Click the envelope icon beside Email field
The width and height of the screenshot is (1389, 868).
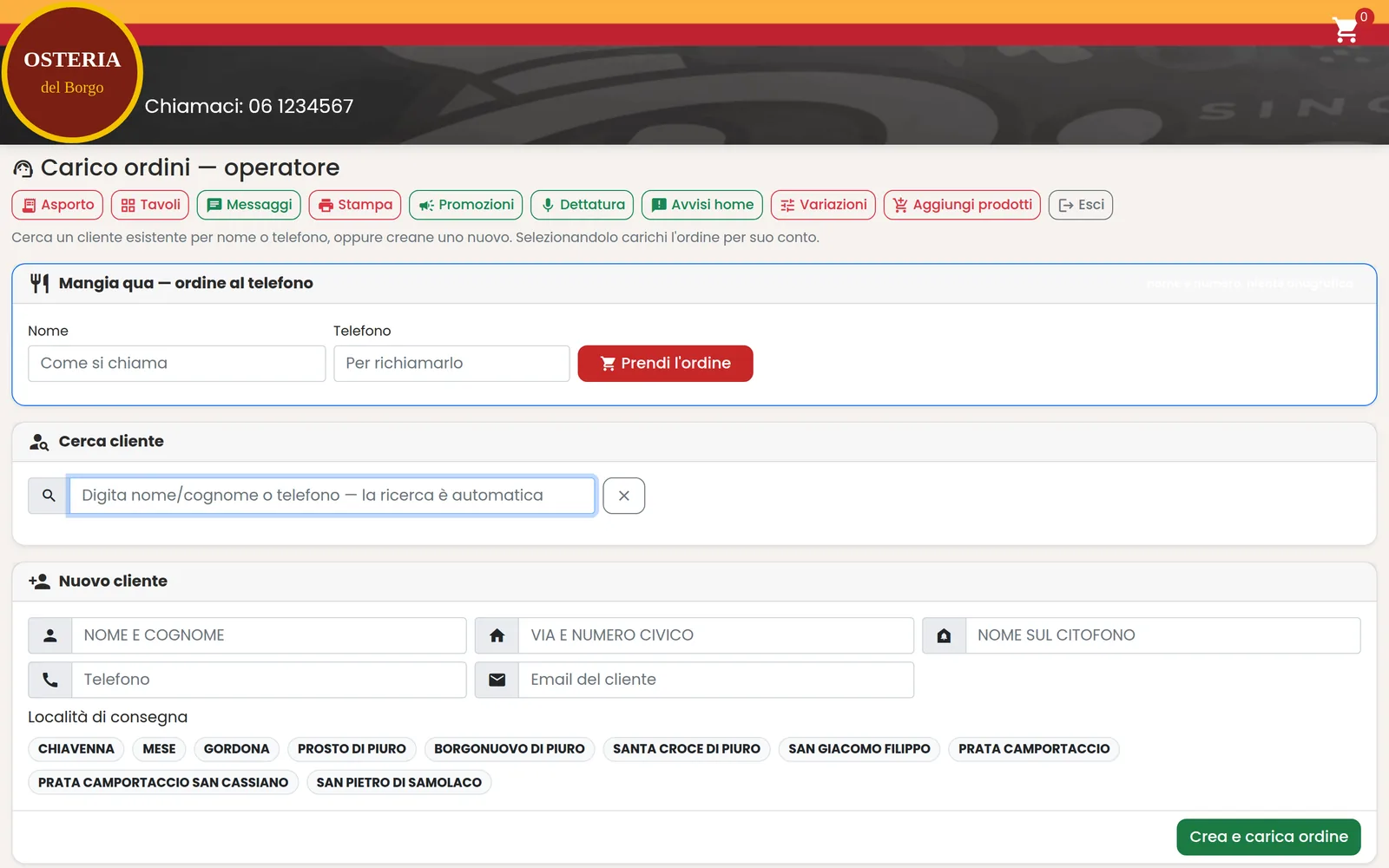point(497,680)
